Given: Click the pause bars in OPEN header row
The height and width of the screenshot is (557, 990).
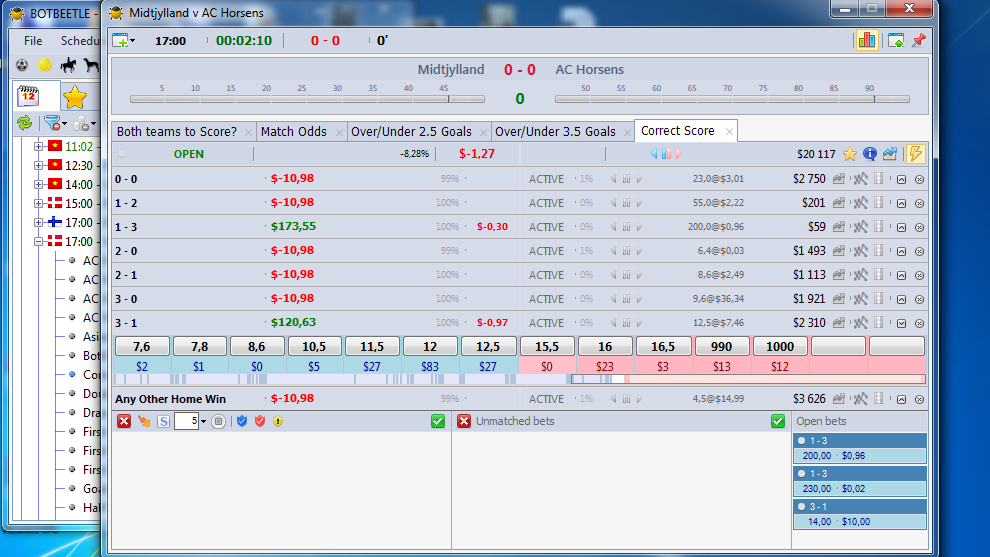Looking at the screenshot, I should [x=666, y=153].
